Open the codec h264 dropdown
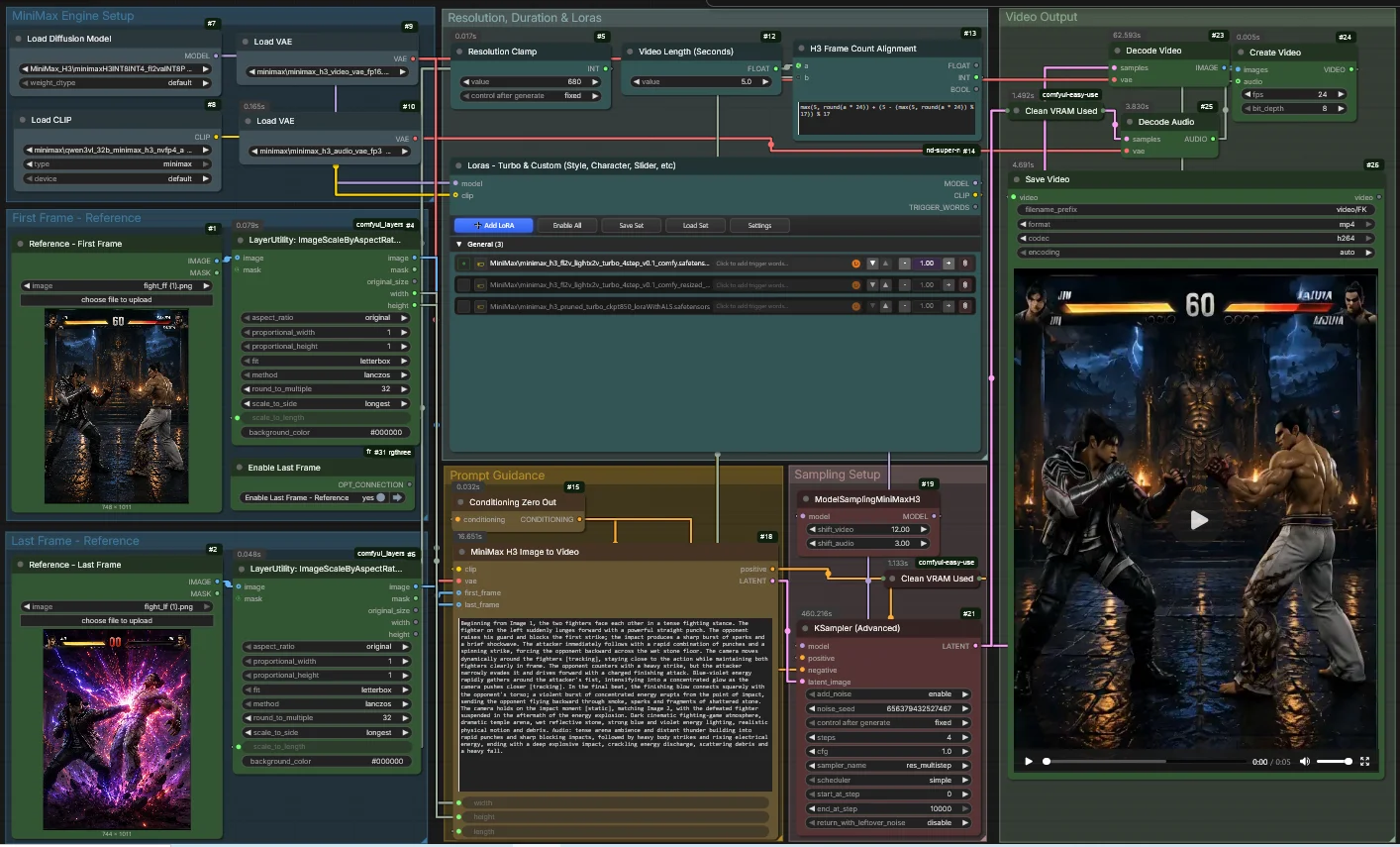The image size is (1400, 847). (x=1196, y=239)
